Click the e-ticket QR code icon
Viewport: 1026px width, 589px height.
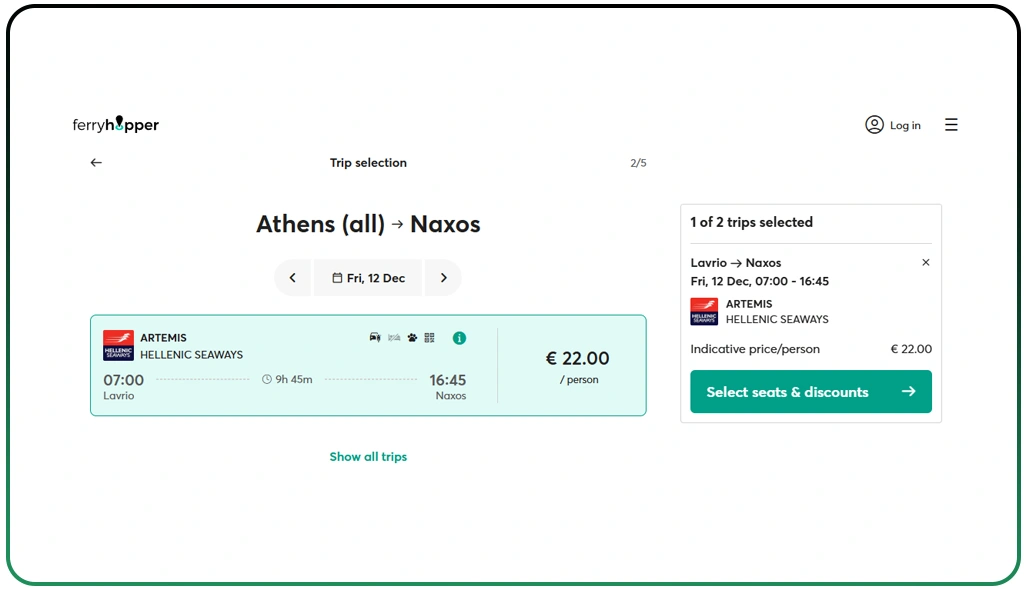click(429, 338)
